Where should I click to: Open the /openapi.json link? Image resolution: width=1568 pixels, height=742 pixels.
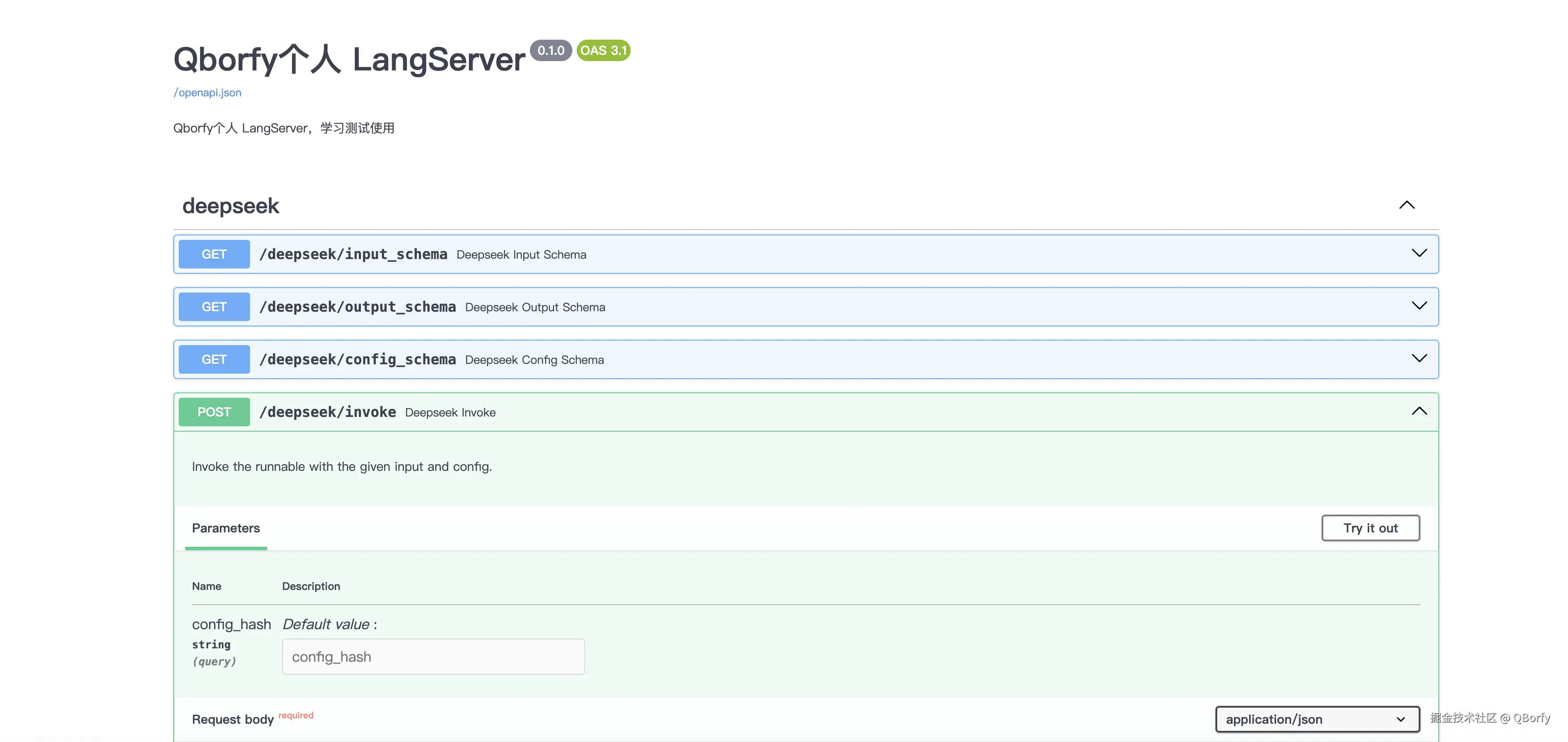tap(207, 93)
